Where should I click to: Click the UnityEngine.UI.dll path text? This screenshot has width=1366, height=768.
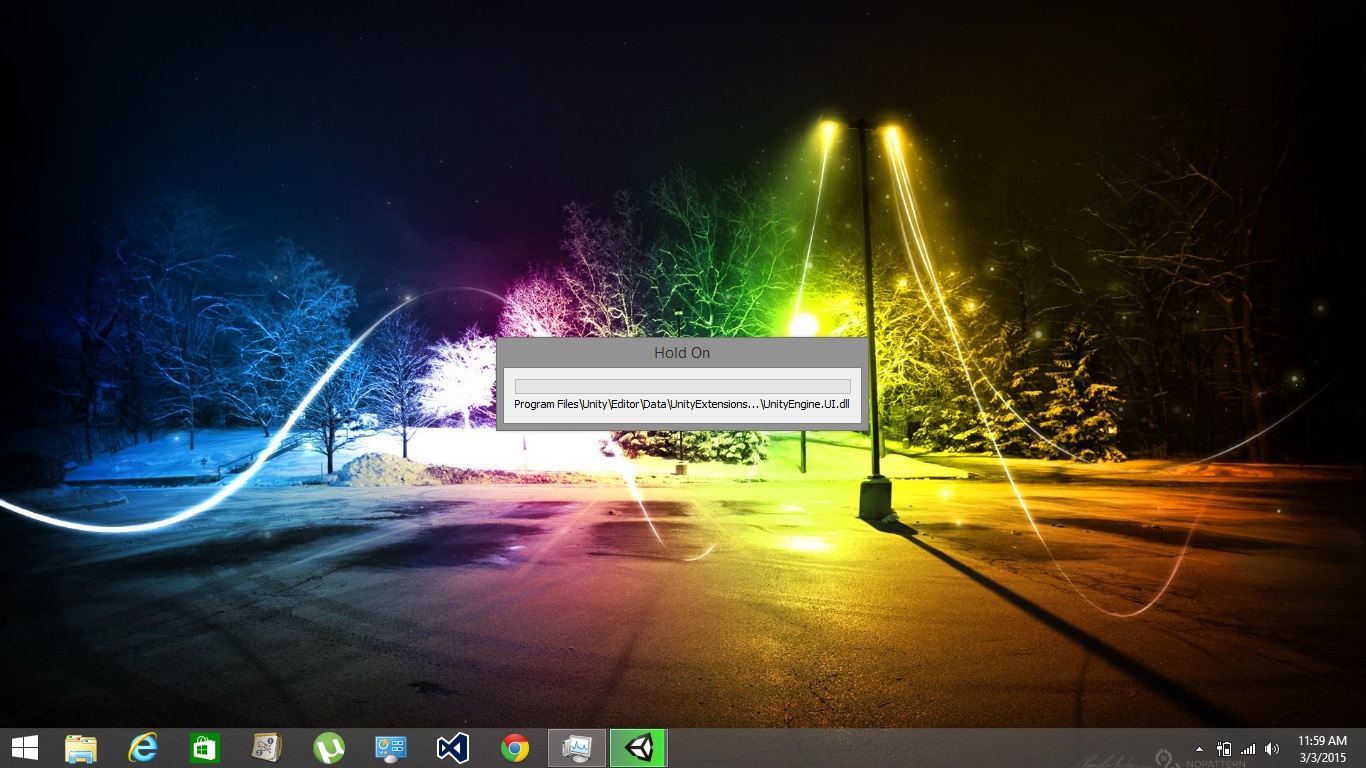pyautogui.click(x=682, y=404)
